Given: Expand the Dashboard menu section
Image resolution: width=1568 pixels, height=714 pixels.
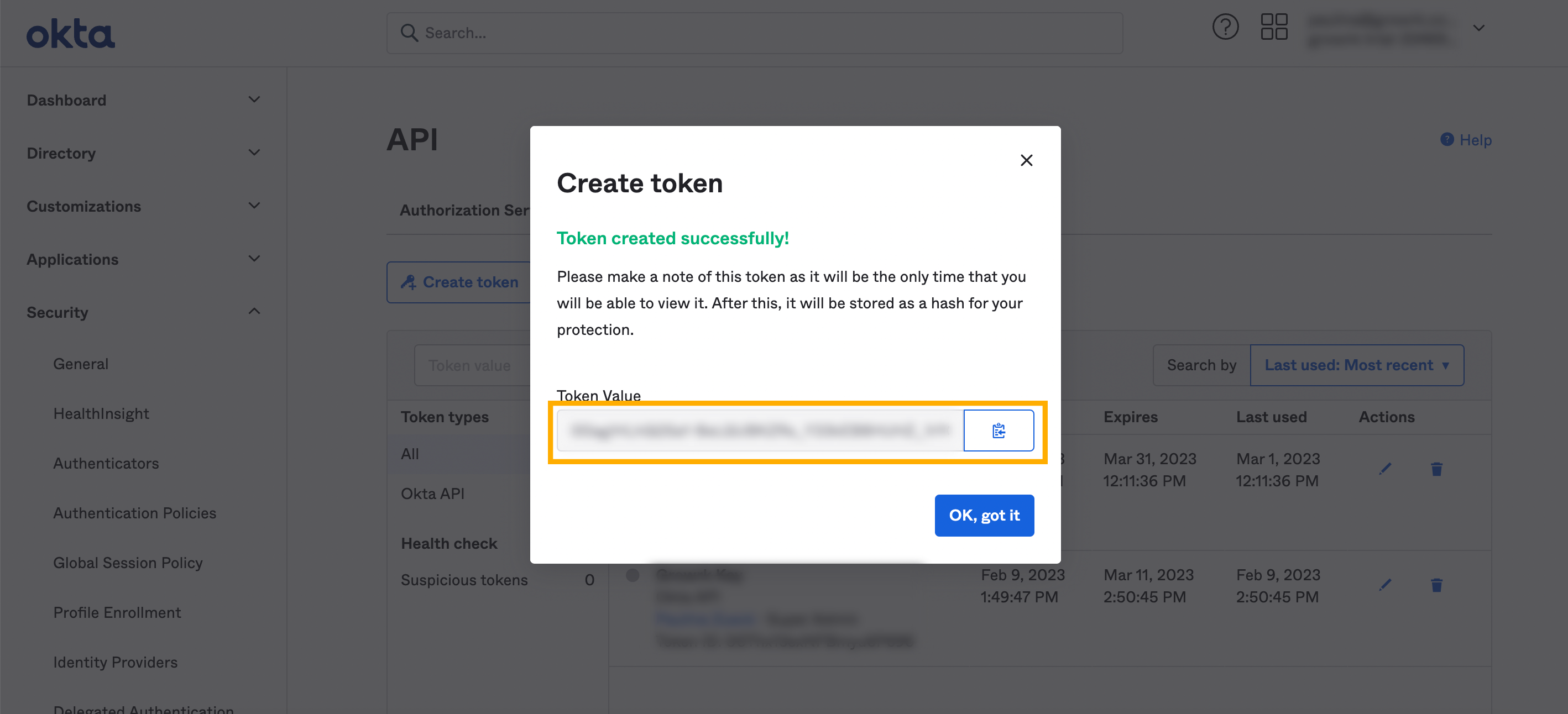Looking at the screenshot, I should coord(254,99).
